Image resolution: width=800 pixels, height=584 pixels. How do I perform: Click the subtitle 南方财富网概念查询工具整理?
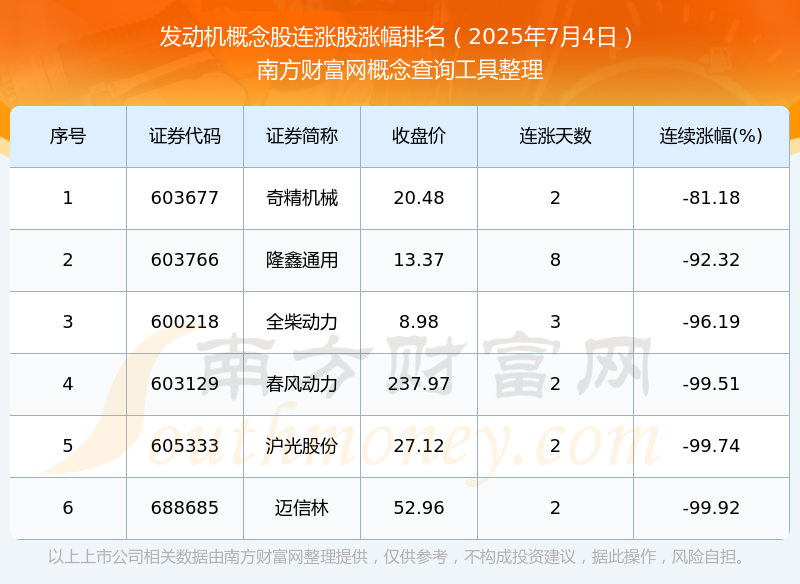click(400, 70)
